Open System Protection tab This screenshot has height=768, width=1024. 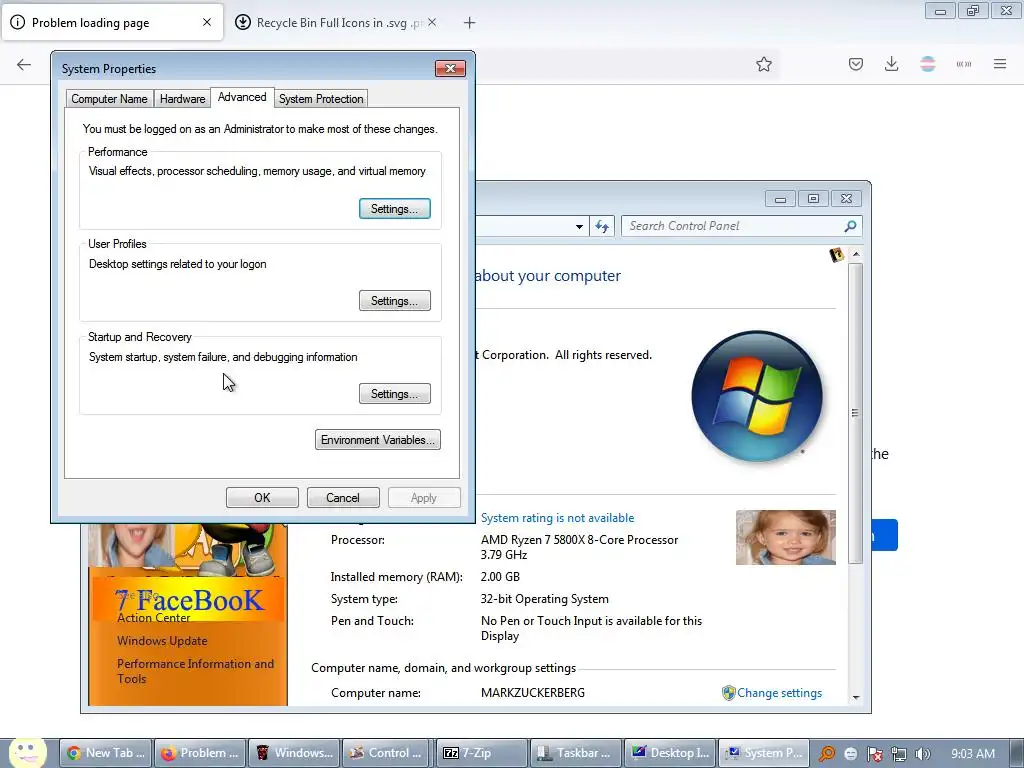[x=321, y=99]
